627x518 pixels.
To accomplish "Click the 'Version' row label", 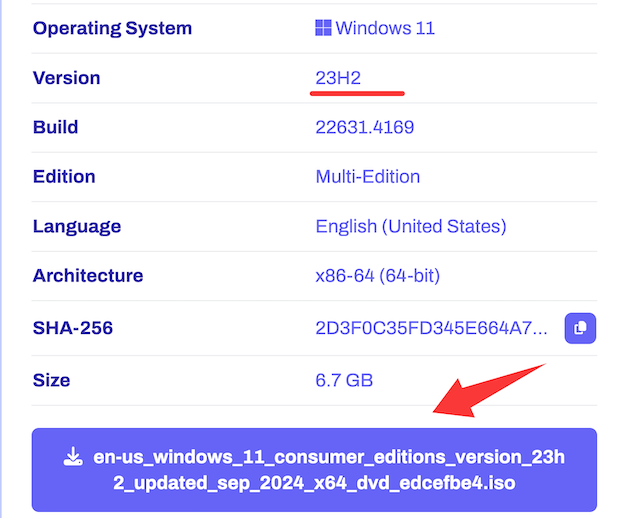I will pyautogui.click(x=66, y=78).
